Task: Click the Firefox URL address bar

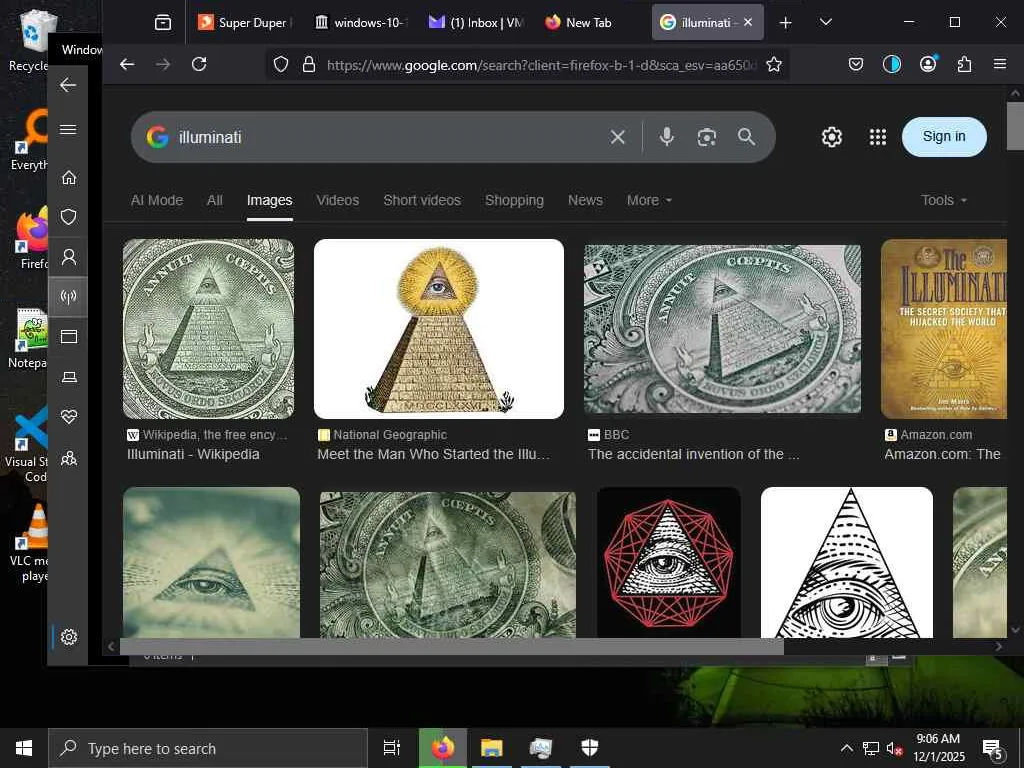Action: pyautogui.click(x=541, y=65)
